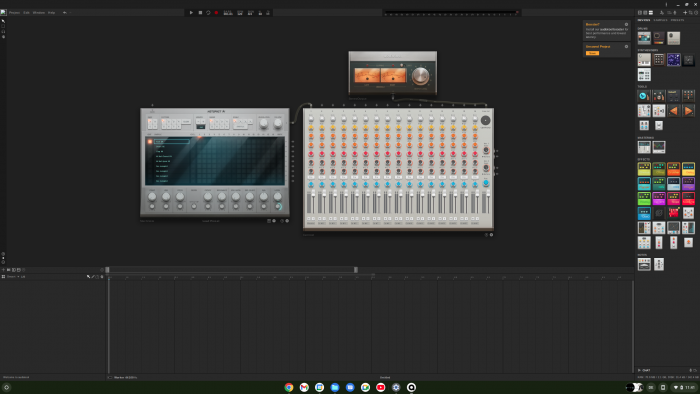Click the plus icon atop the browser panel

685,12
